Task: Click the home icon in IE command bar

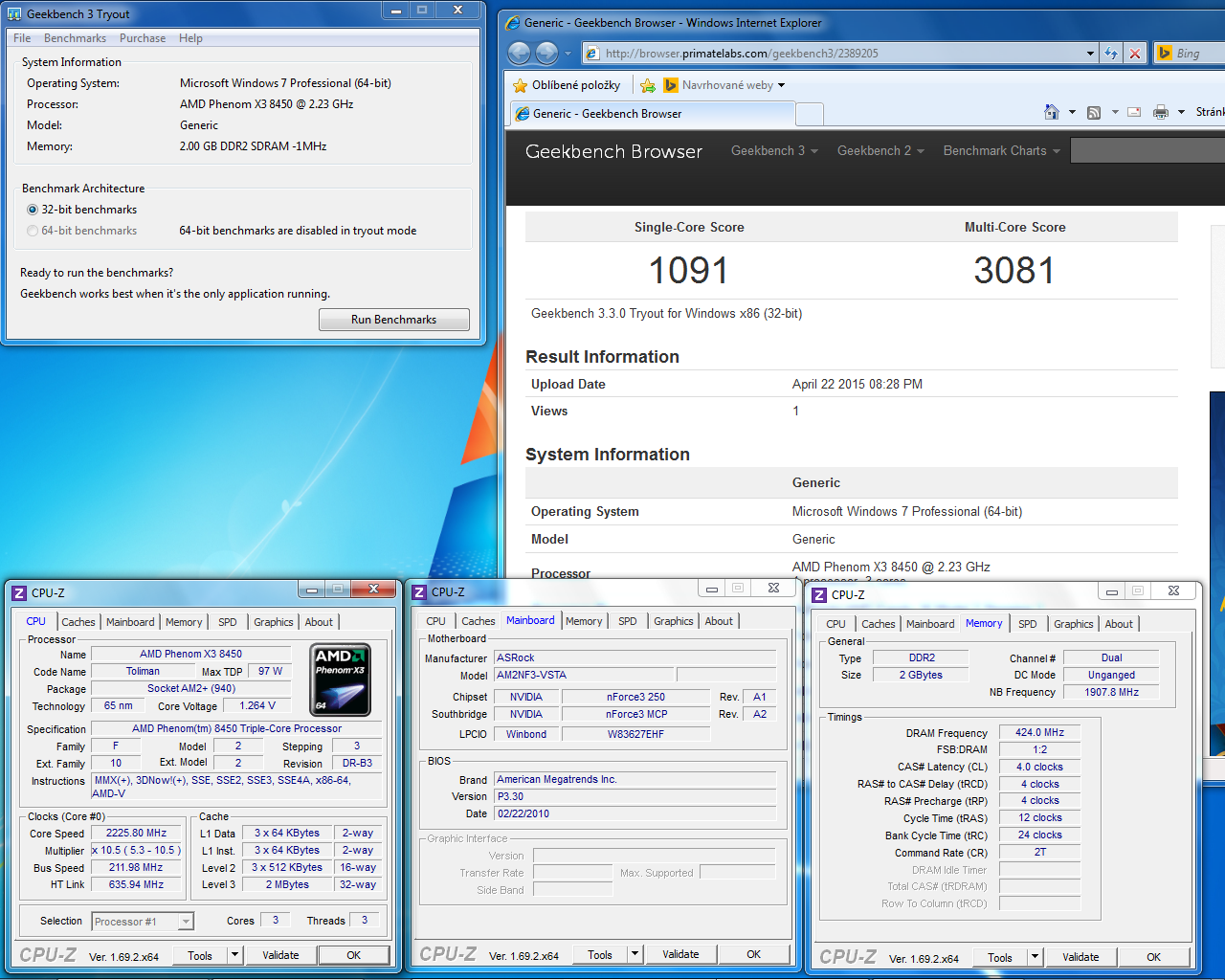Action: pos(1052,112)
